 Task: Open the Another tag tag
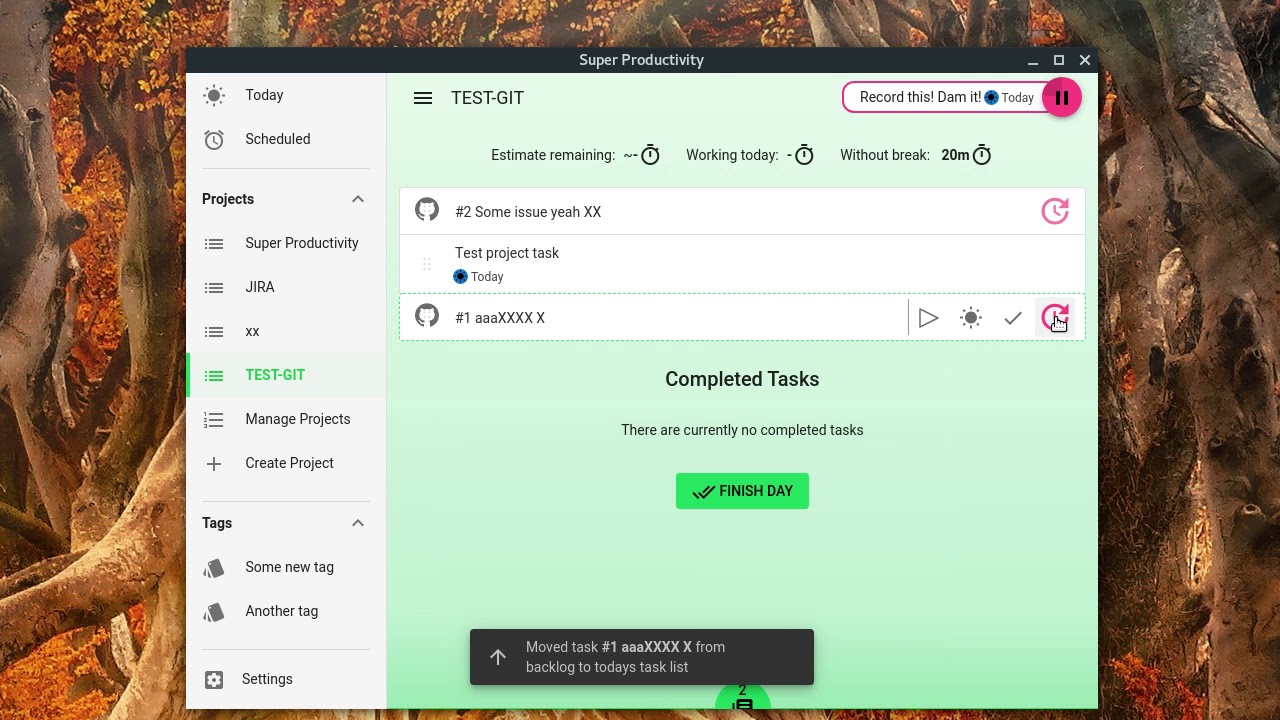pos(286,611)
